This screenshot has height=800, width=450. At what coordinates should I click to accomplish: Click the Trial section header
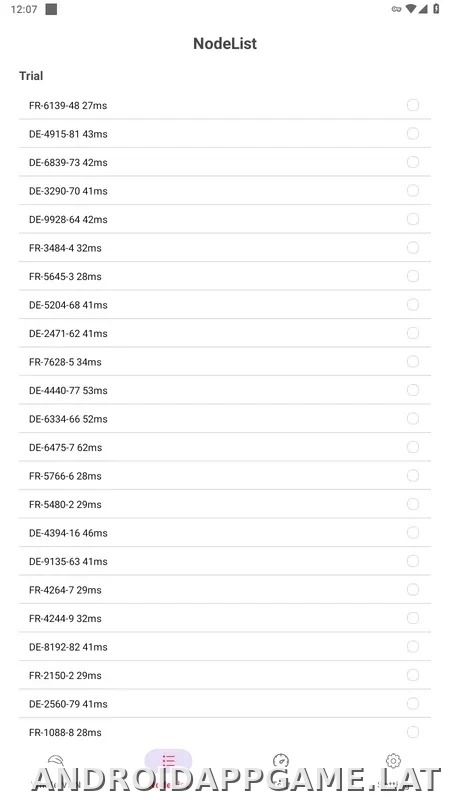[x=31, y=76]
